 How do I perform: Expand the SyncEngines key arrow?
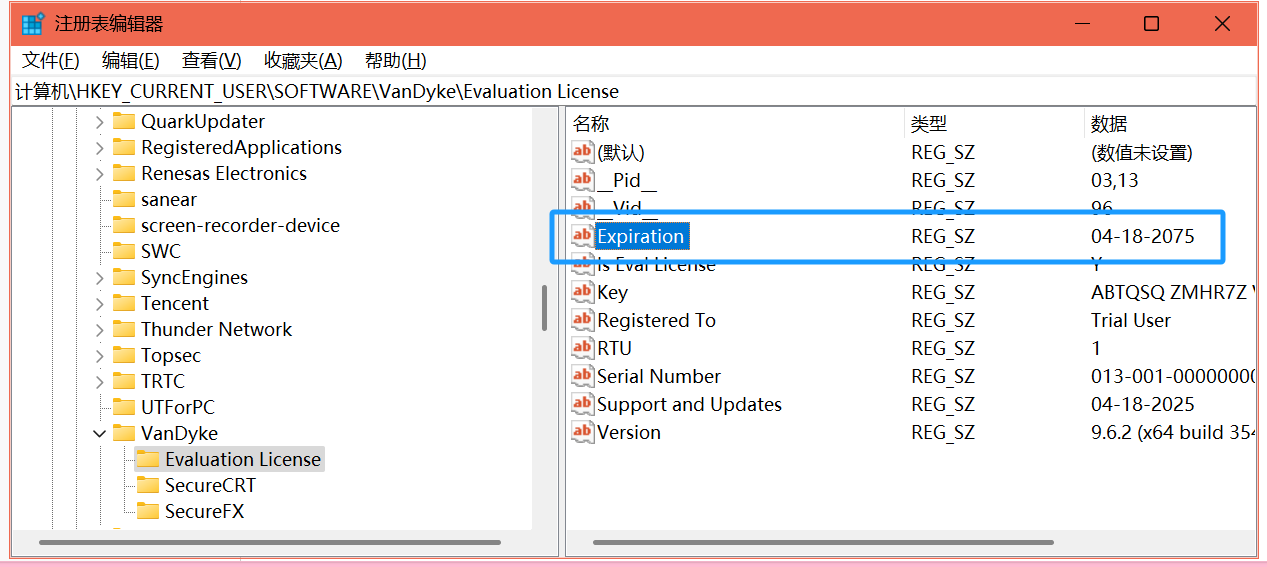click(x=99, y=278)
